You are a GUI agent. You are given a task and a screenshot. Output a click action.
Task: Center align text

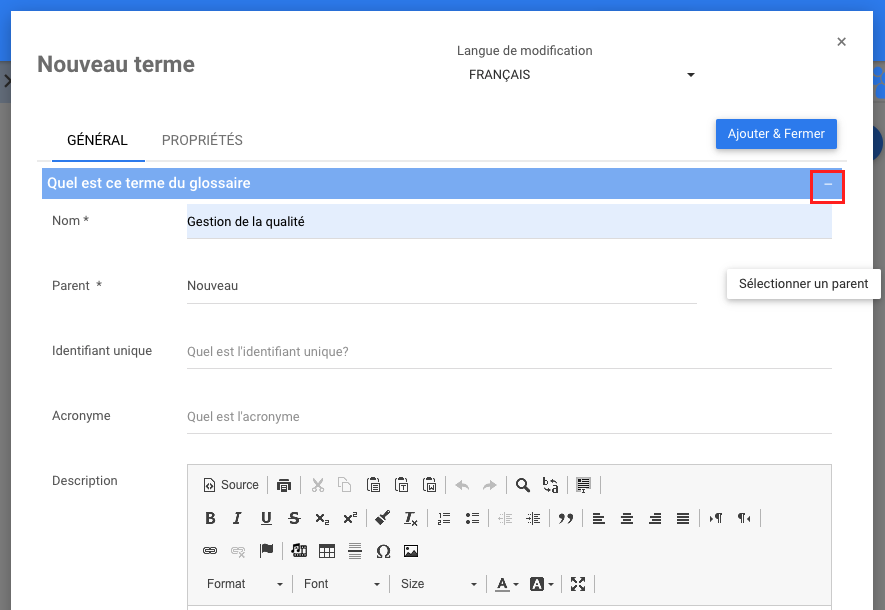click(626, 518)
